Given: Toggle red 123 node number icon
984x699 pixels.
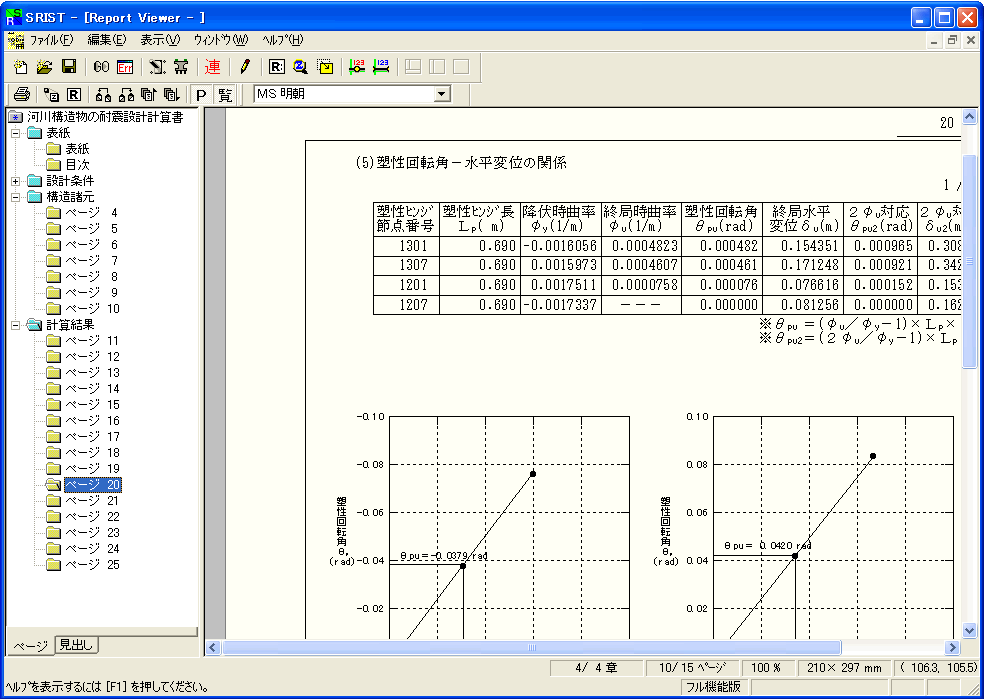Looking at the screenshot, I should 357,67.
